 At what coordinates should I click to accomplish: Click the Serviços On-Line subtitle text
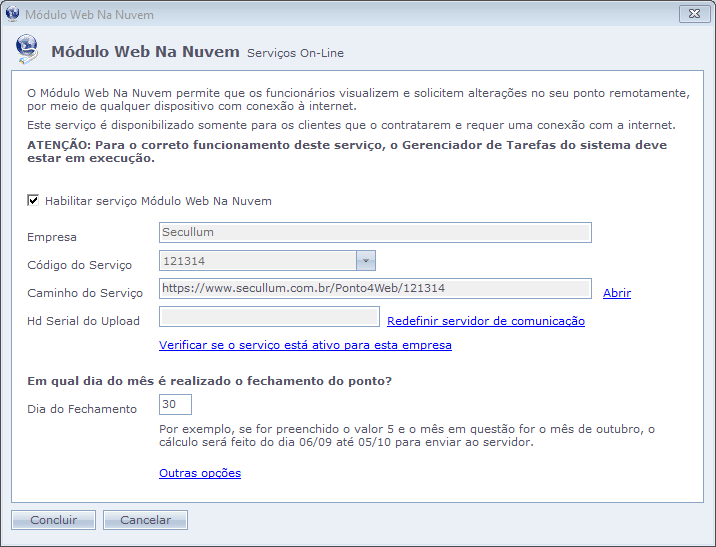coord(295,52)
